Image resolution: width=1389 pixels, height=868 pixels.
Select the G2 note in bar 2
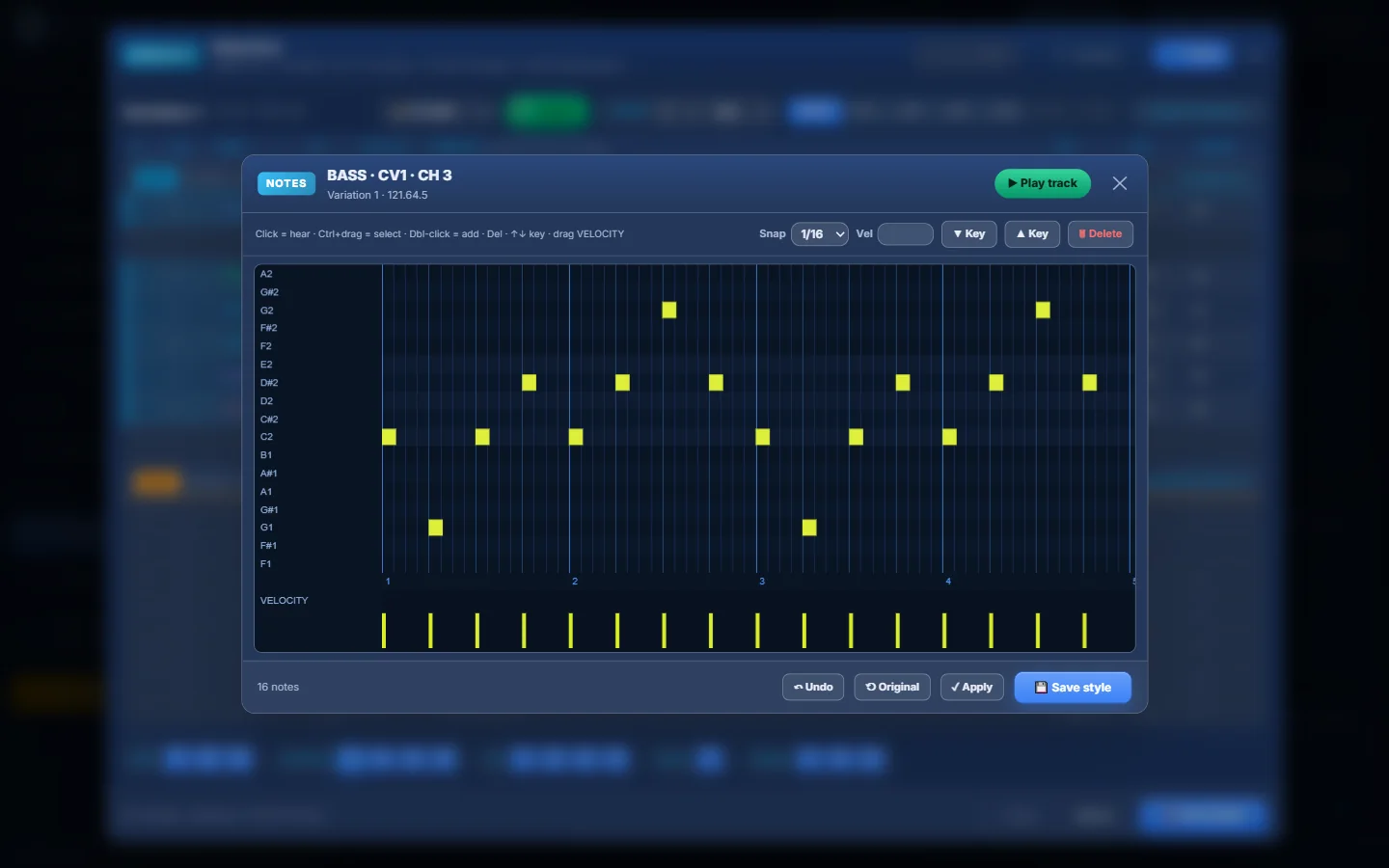(669, 310)
